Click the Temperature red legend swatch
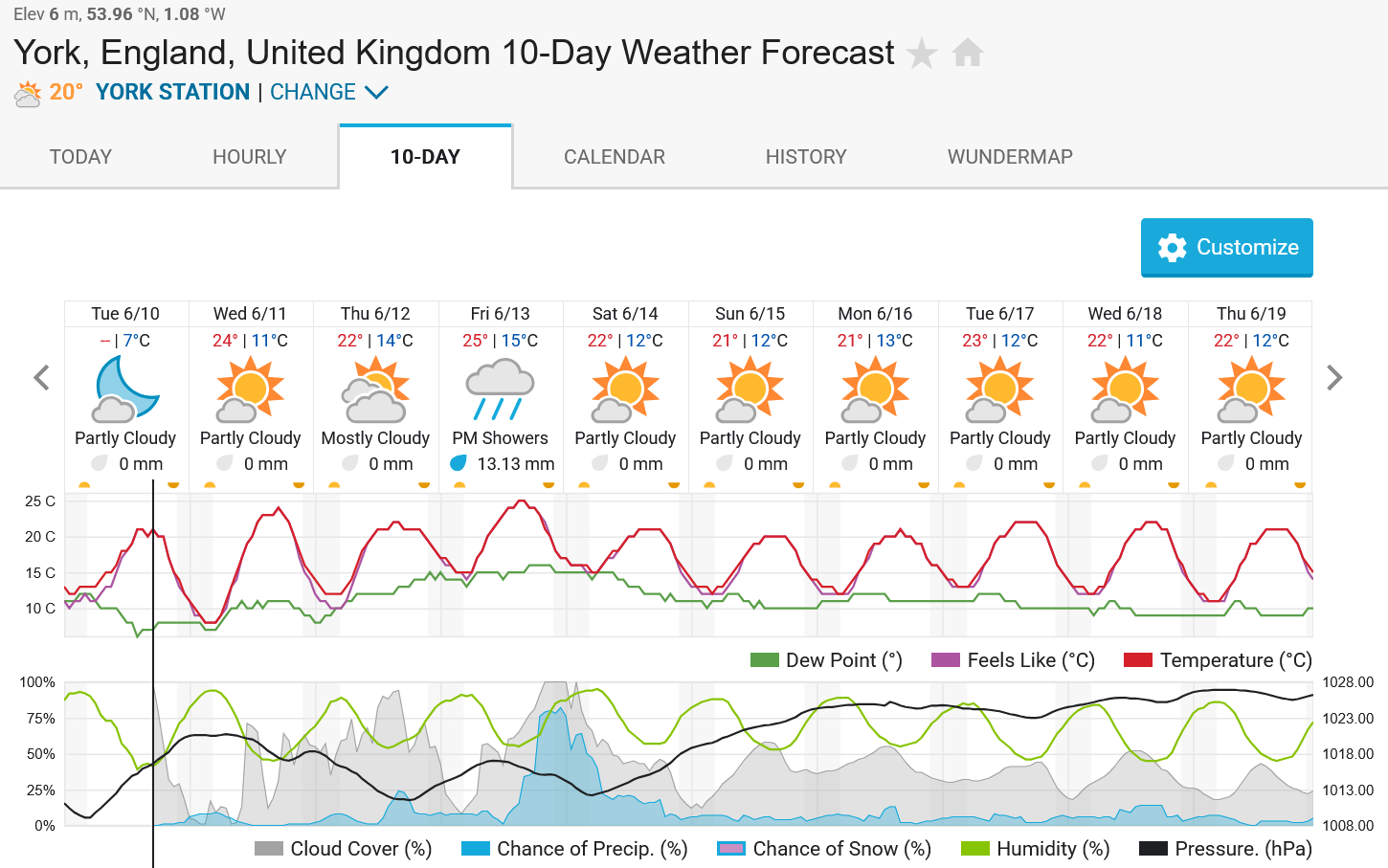1388x868 pixels. [x=1137, y=660]
